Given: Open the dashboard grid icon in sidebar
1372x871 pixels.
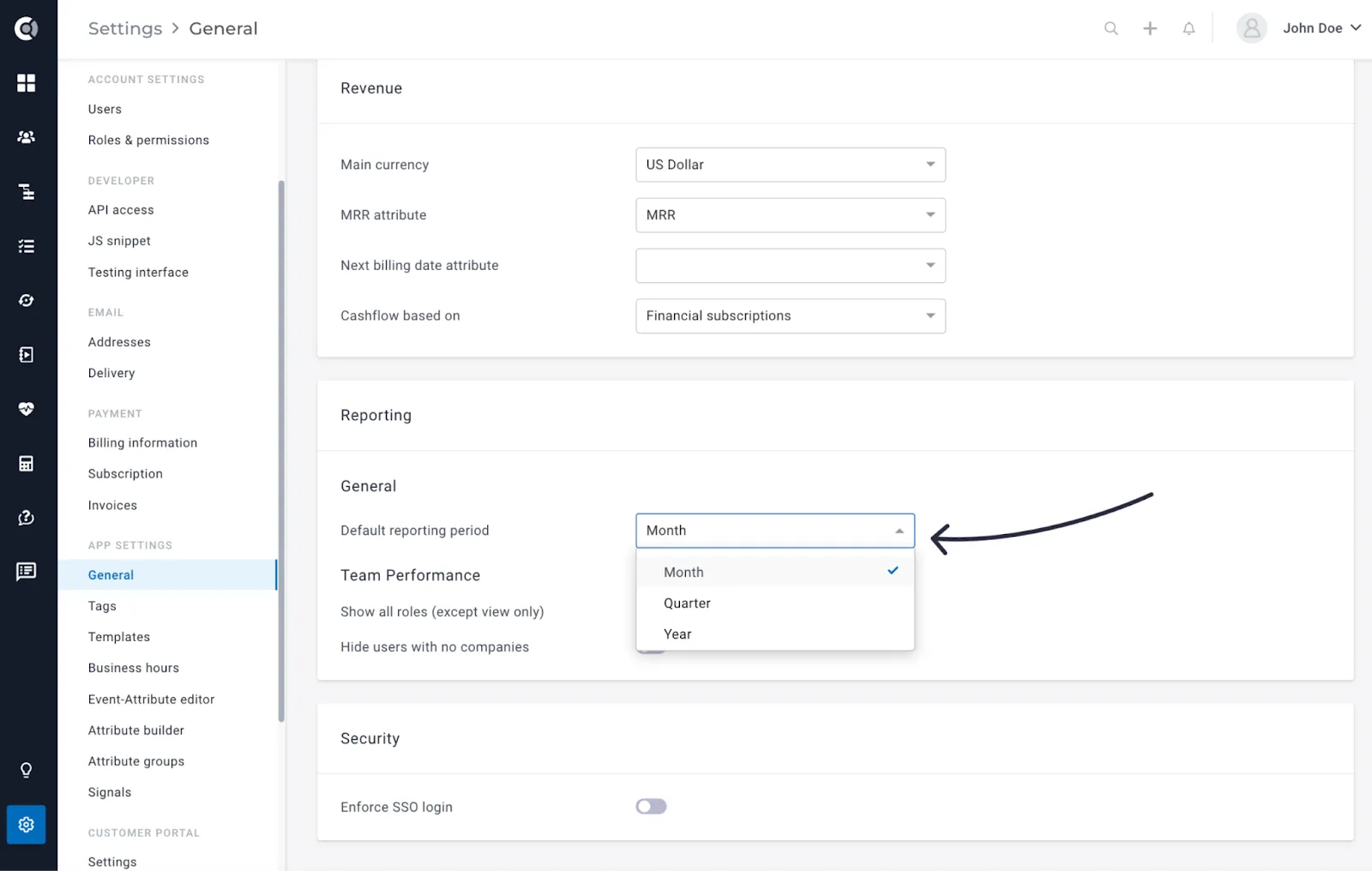Looking at the screenshot, I should point(27,82).
